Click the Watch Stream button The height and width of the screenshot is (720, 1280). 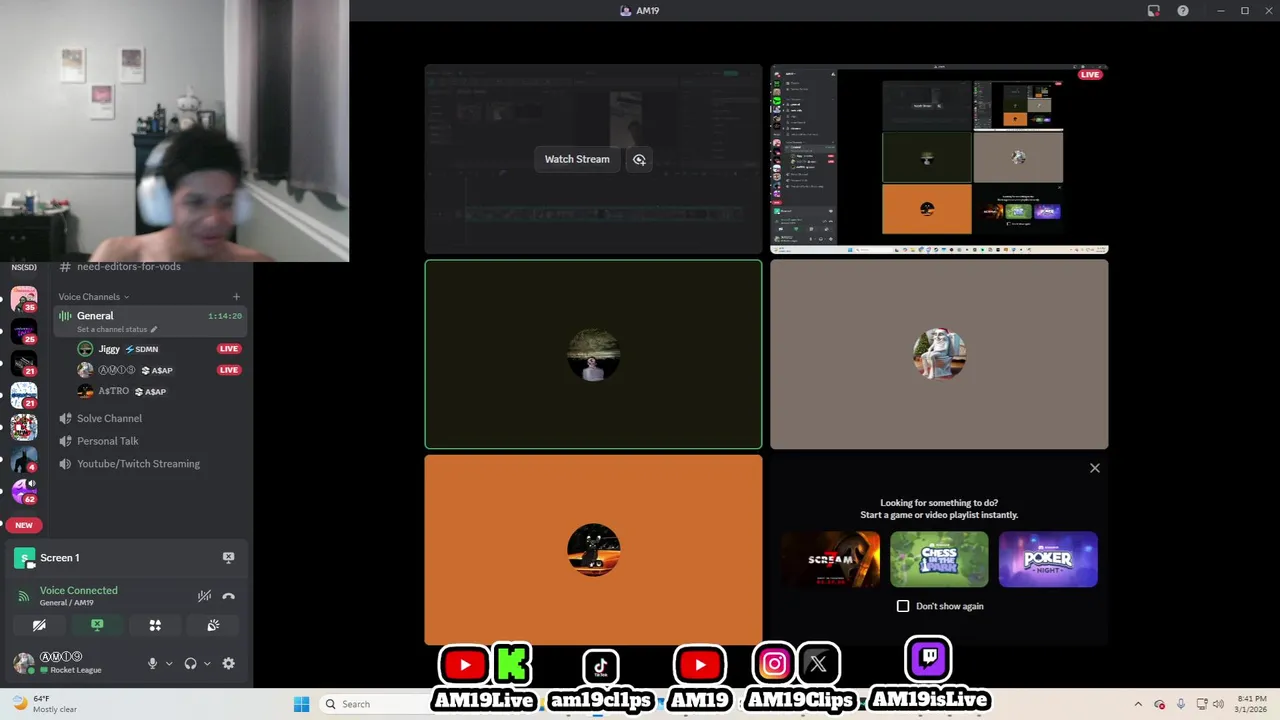coord(577,159)
